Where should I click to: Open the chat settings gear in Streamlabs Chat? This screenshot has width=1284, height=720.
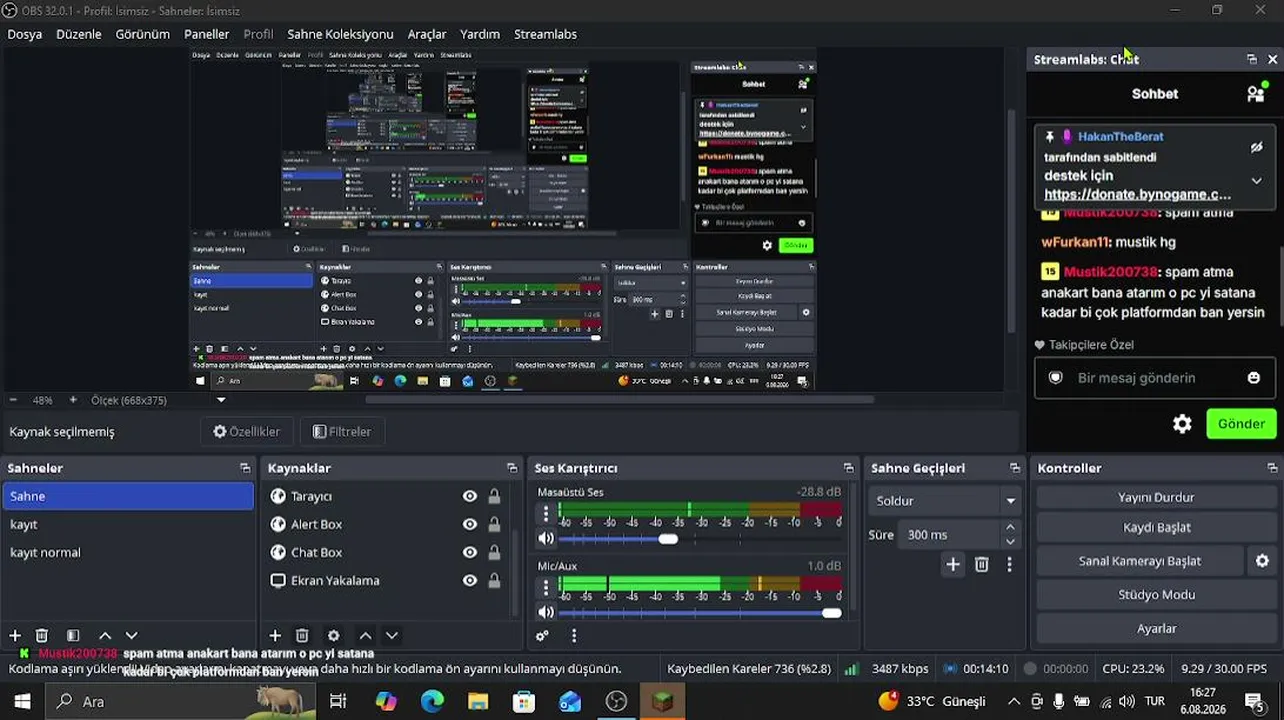pyautogui.click(x=1182, y=424)
